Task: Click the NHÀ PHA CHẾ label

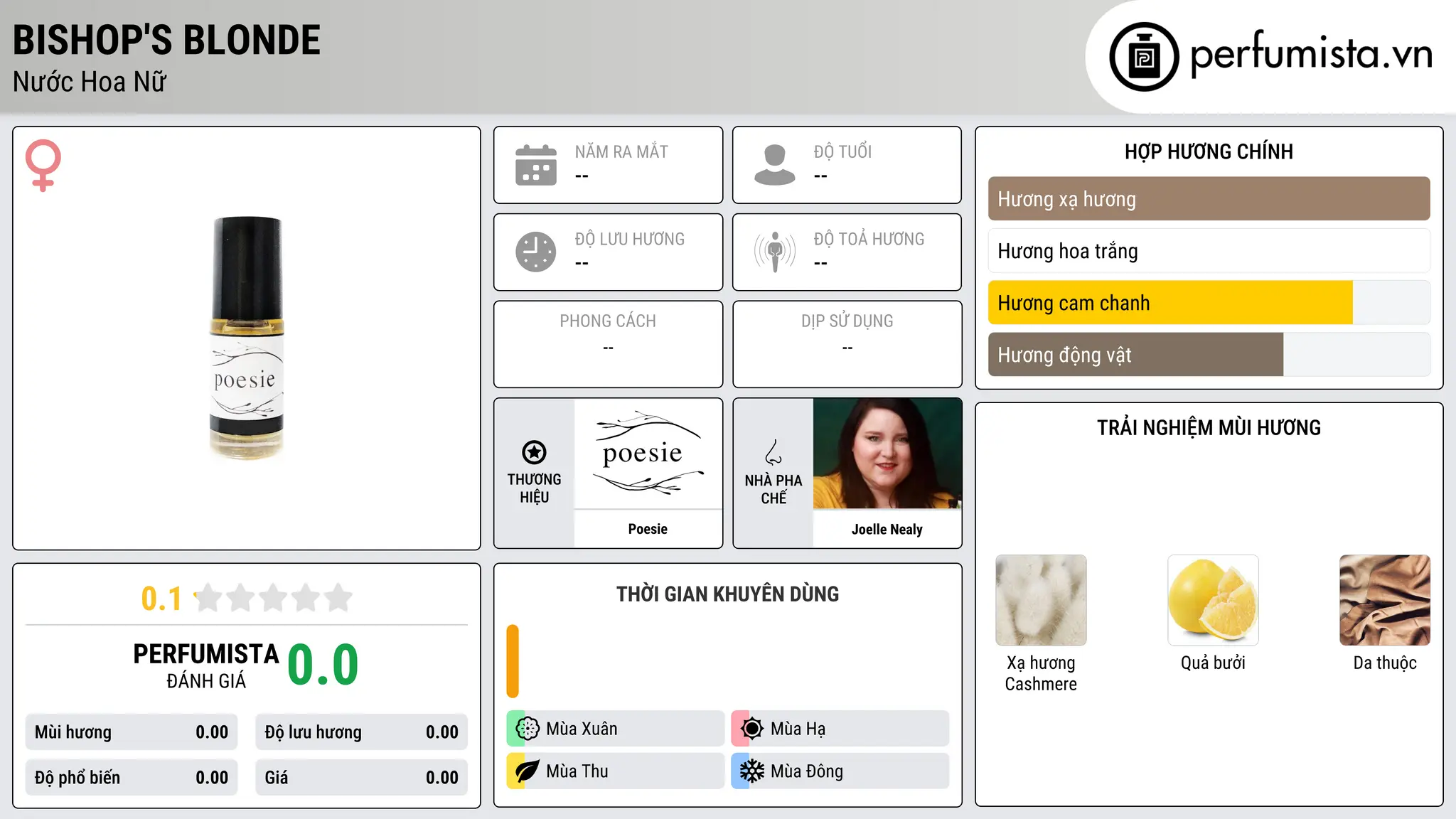Action: click(773, 489)
